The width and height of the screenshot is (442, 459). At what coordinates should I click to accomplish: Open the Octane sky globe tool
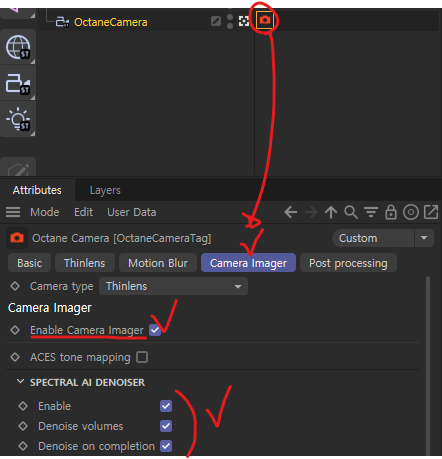(18, 47)
